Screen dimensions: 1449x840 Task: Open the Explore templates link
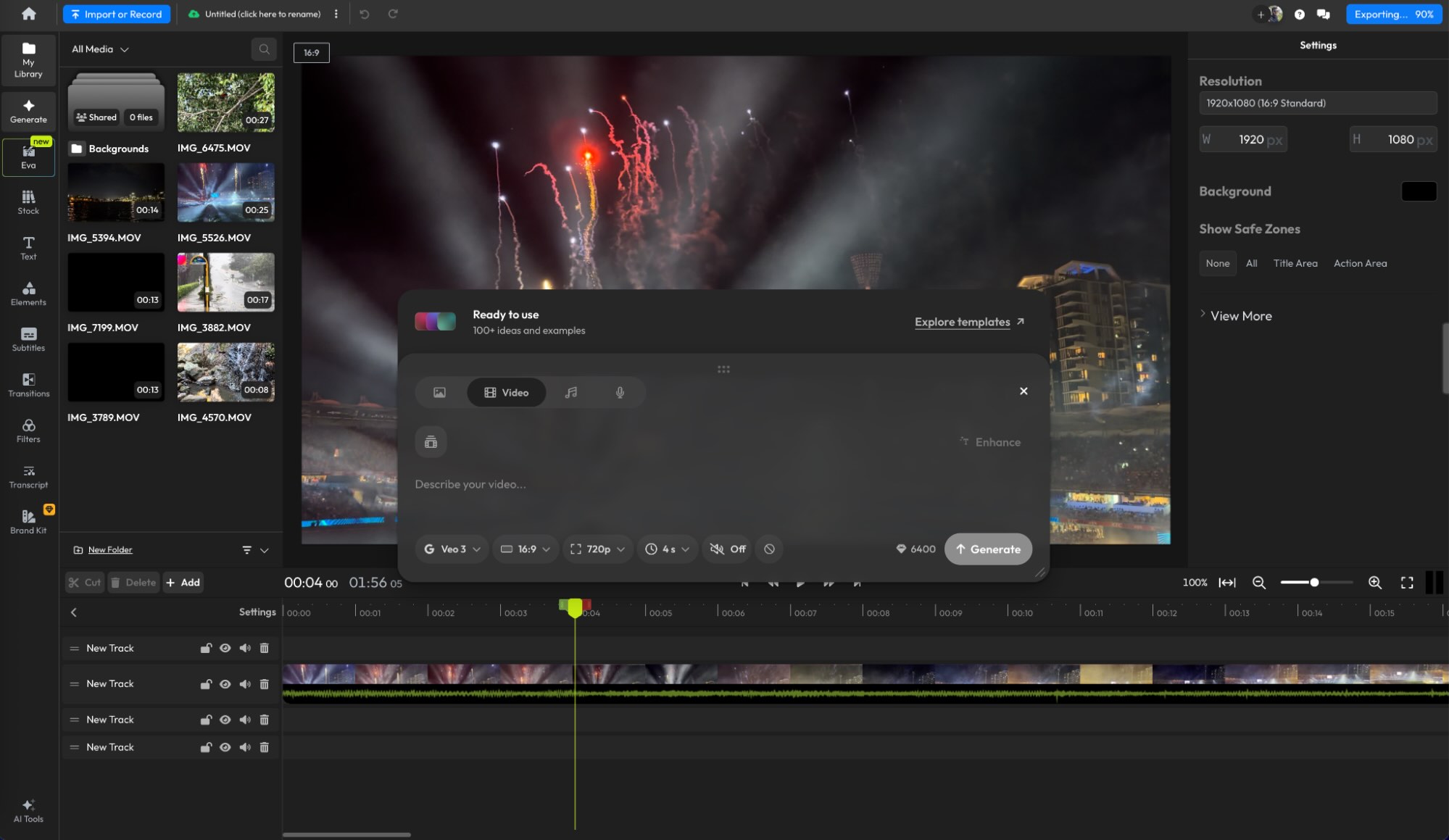[x=969, y=322]
